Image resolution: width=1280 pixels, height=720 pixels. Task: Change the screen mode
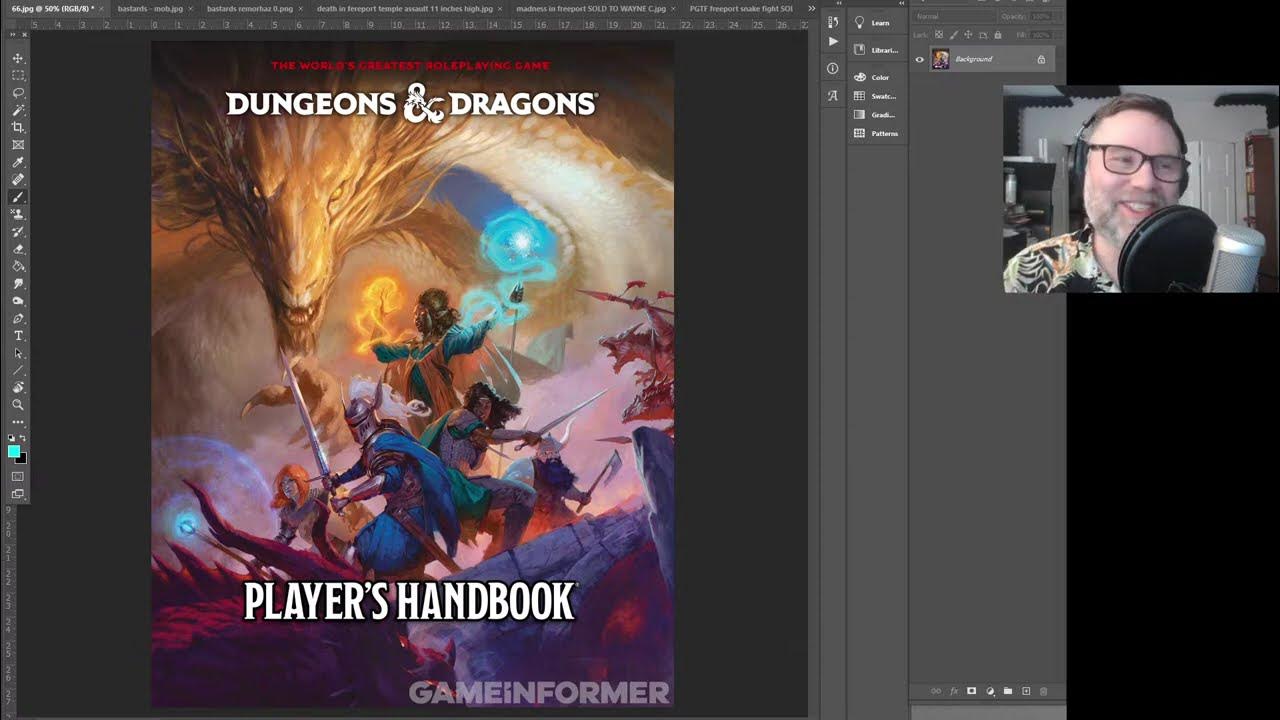pos(18,494)
